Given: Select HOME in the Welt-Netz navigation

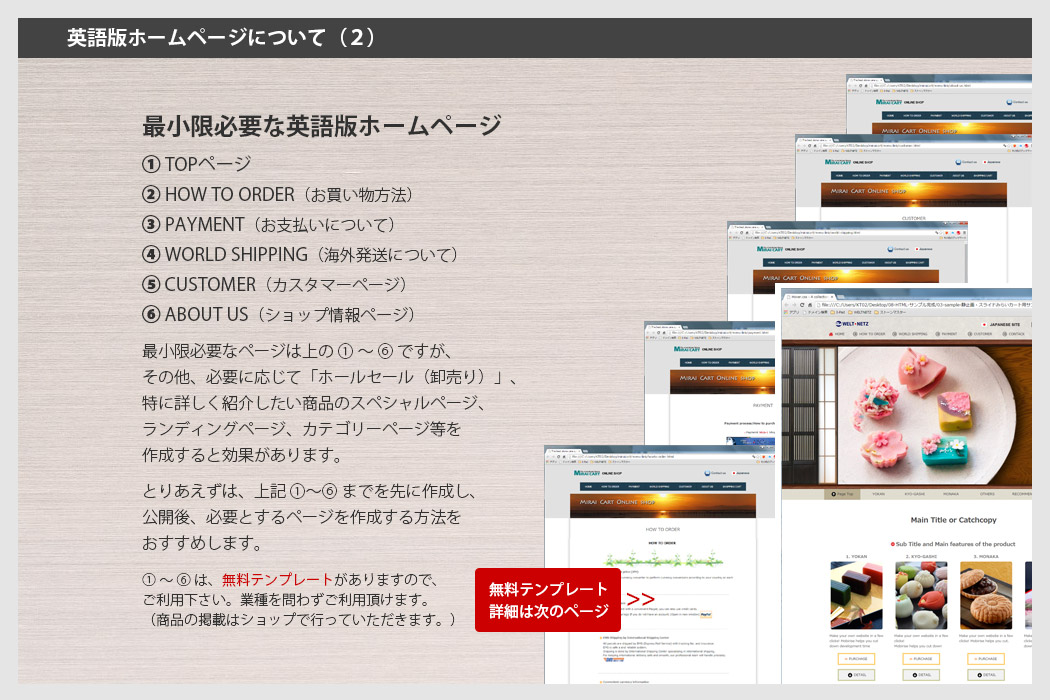Looking at the screenshot, I should tap(837, 334).
